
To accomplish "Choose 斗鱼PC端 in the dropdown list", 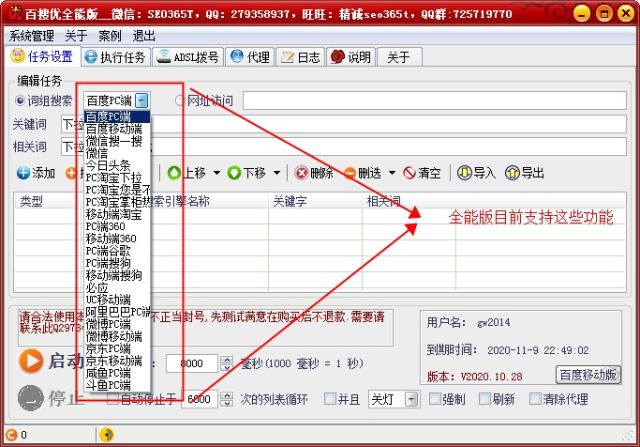I will pos(117,385).
